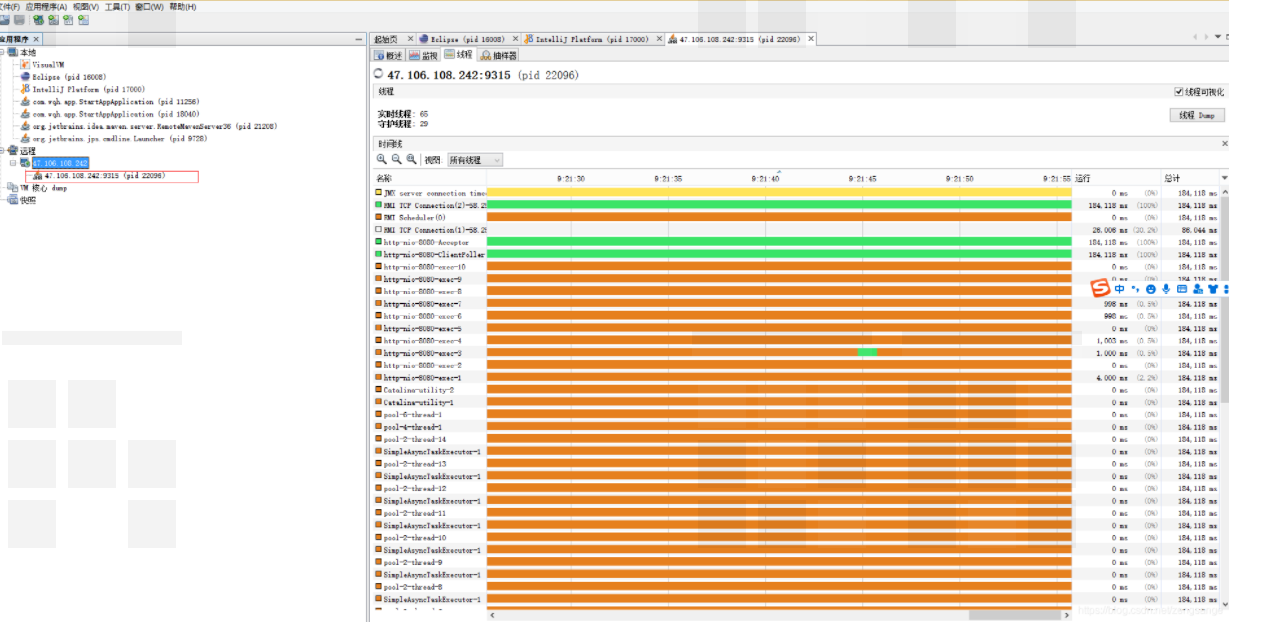Open the timeline column options dropdown arrow
The height and width of the screenshot is (631, 1264).
coord(1225,178)
